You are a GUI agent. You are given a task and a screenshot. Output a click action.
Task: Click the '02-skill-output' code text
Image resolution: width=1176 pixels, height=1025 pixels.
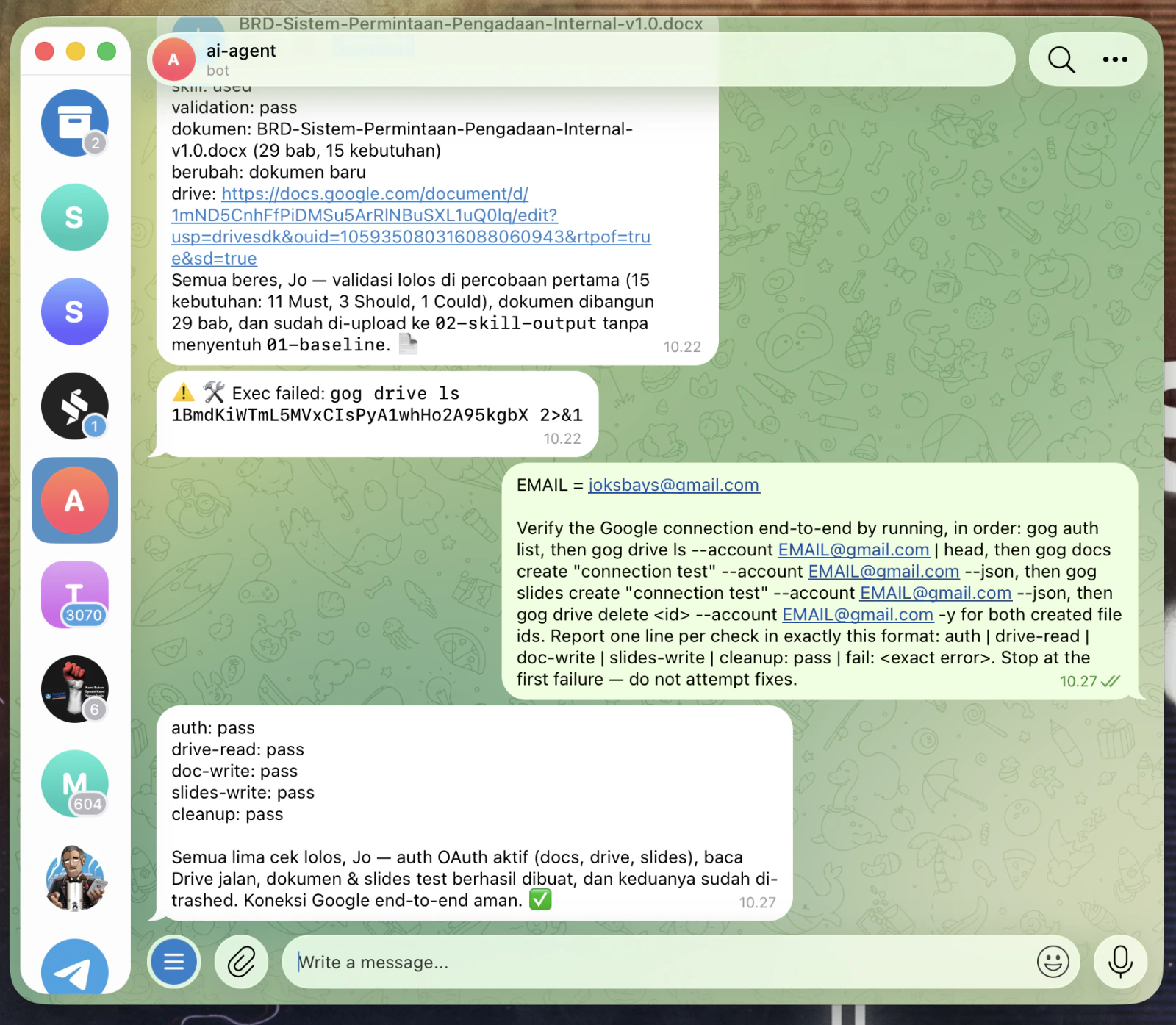515,323
